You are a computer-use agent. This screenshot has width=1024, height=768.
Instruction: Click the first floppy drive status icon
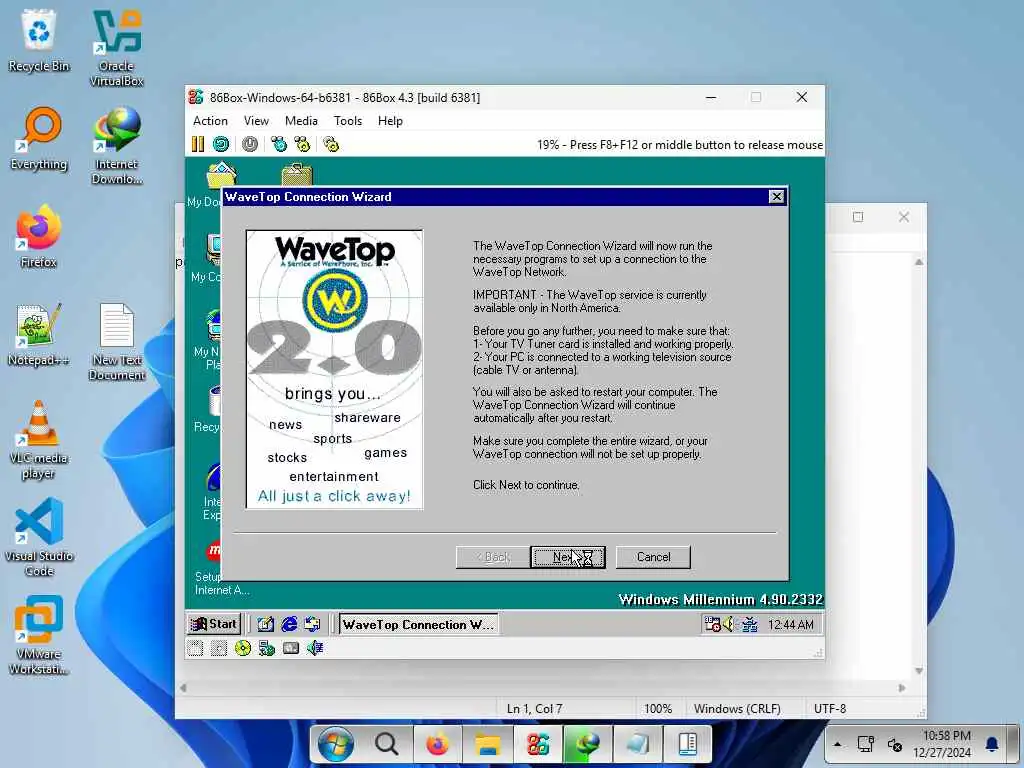pyautogui.click(x=195, y=648)
